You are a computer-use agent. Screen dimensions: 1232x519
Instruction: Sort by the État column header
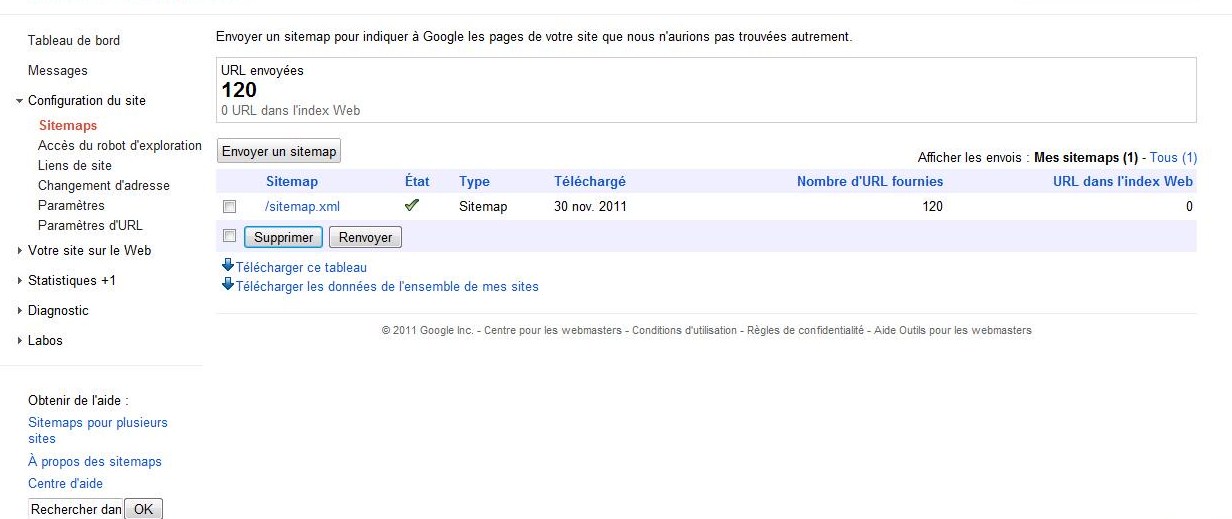click(x=417, y=182)
